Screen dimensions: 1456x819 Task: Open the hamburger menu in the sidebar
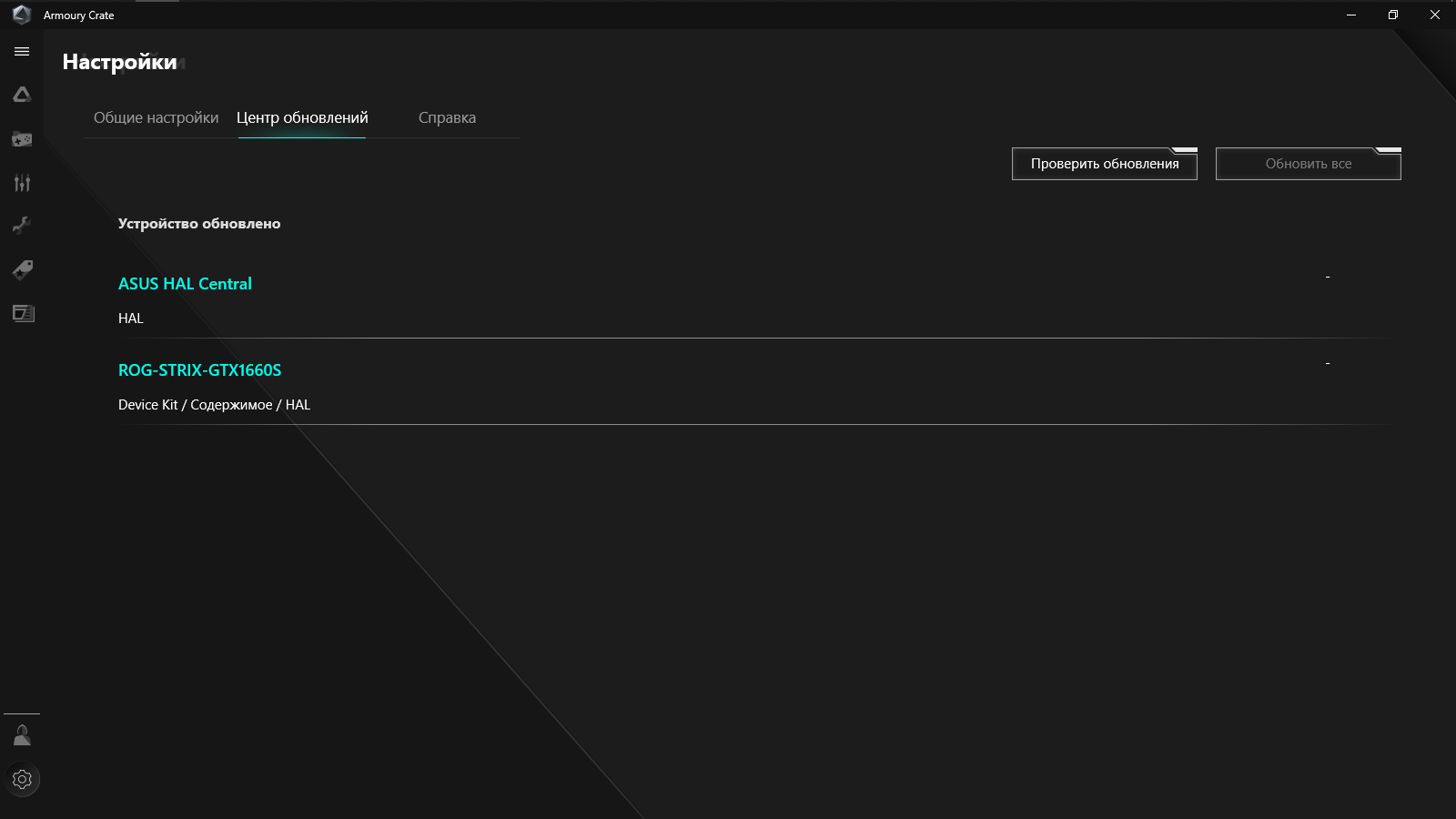(22, 52)
